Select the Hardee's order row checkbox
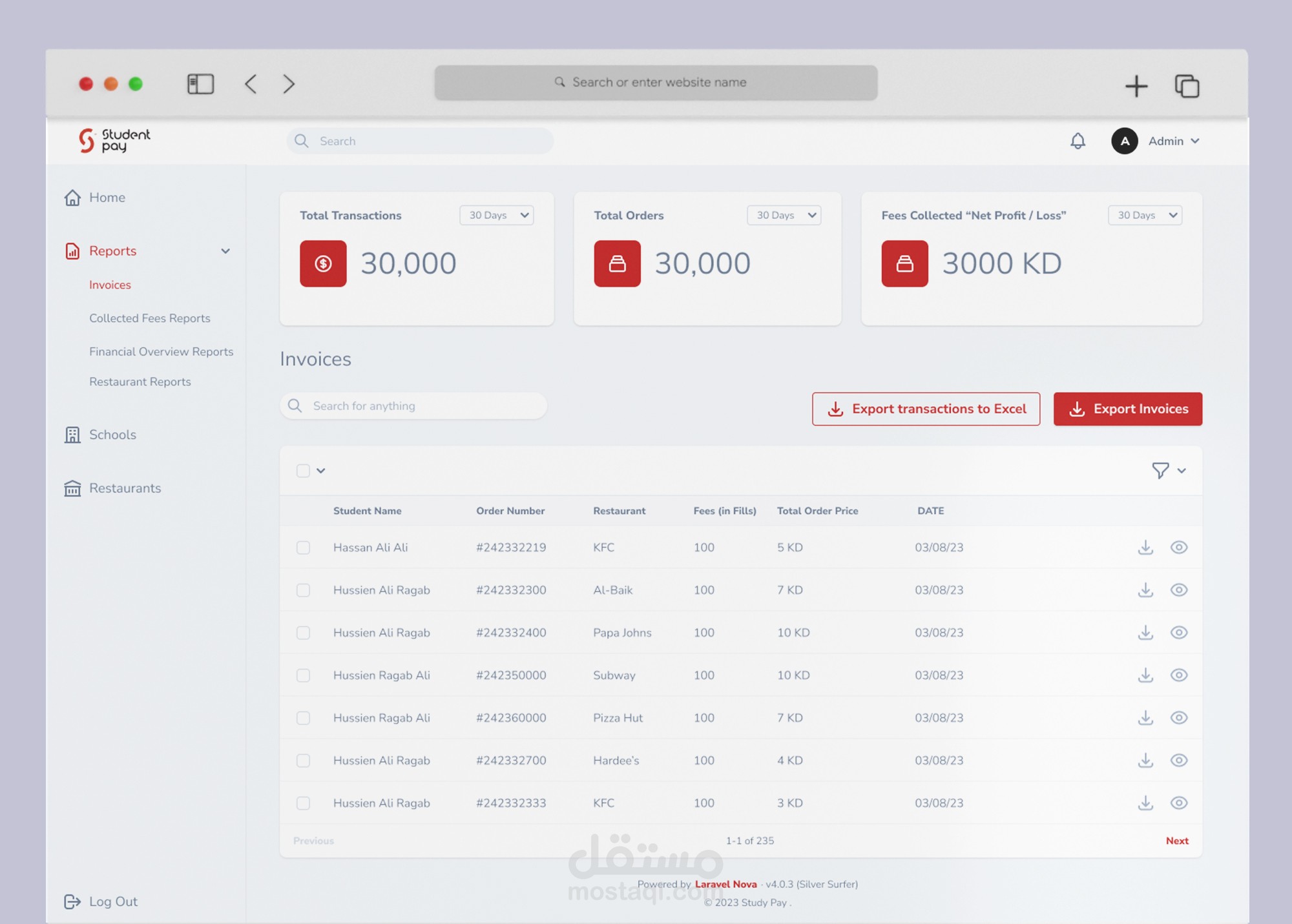This screenshot has height=924, width=1292. (303, 761)
